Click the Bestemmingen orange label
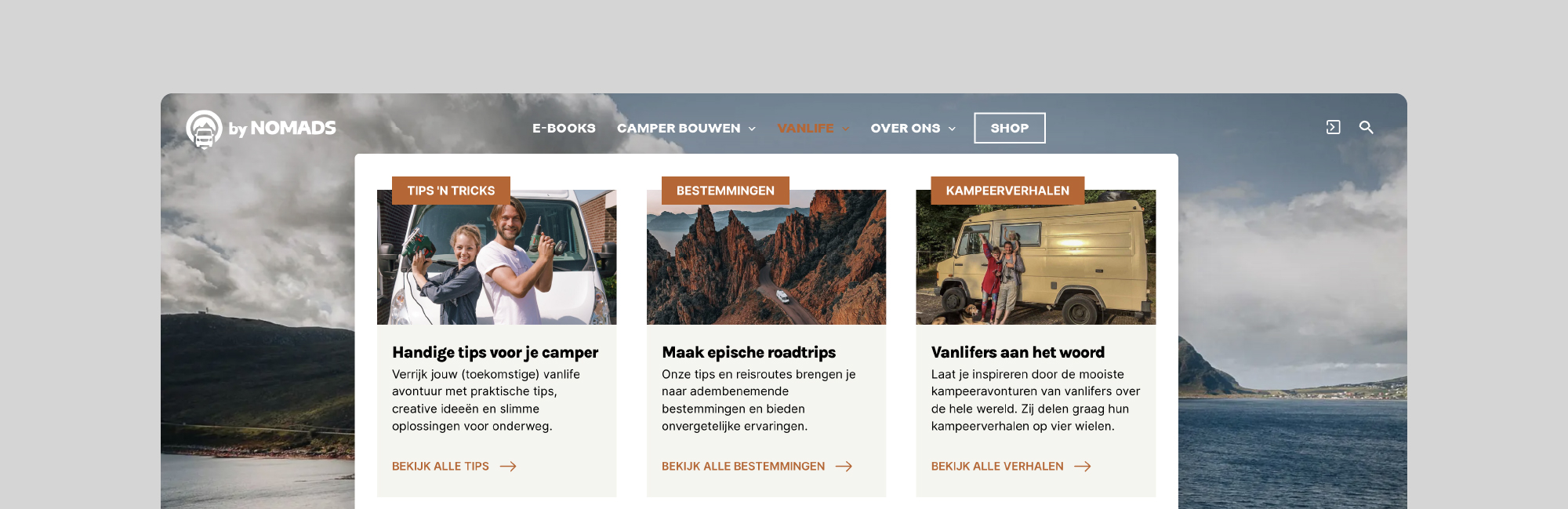The image size is (1568, 509). click(725, 191)
